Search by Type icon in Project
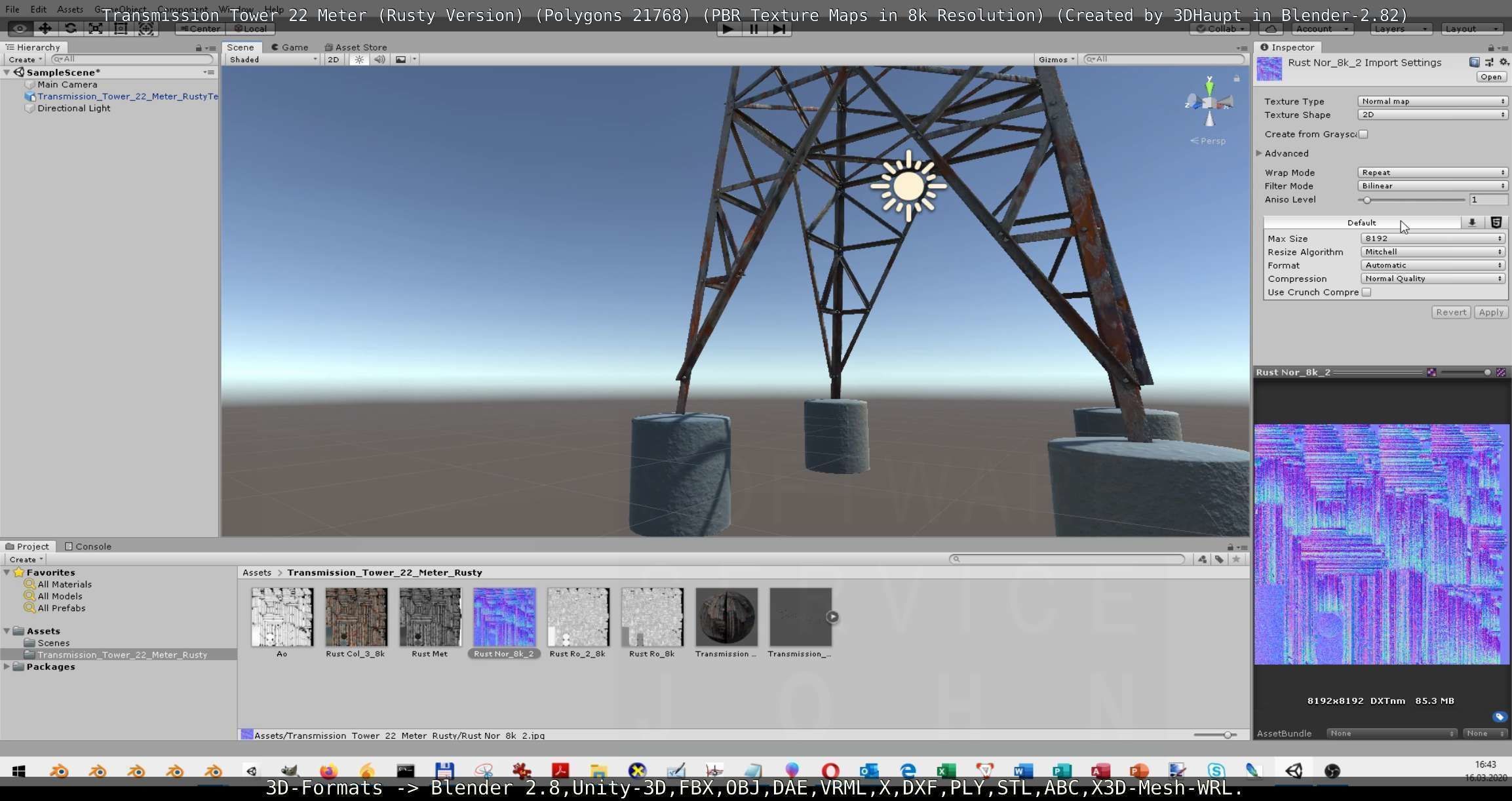 tap(1202, 559)
